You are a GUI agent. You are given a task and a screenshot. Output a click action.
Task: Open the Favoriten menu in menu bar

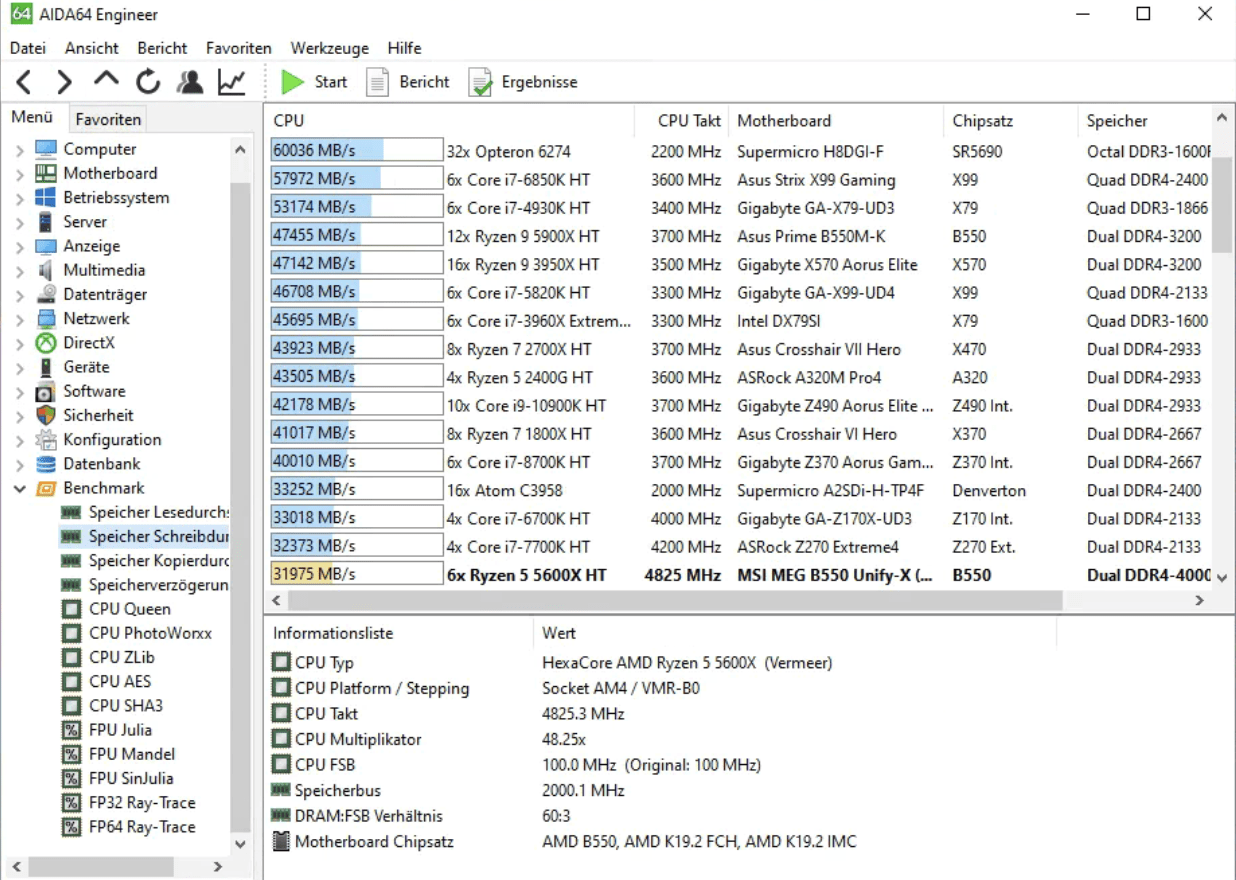click(x=239, y=48)
